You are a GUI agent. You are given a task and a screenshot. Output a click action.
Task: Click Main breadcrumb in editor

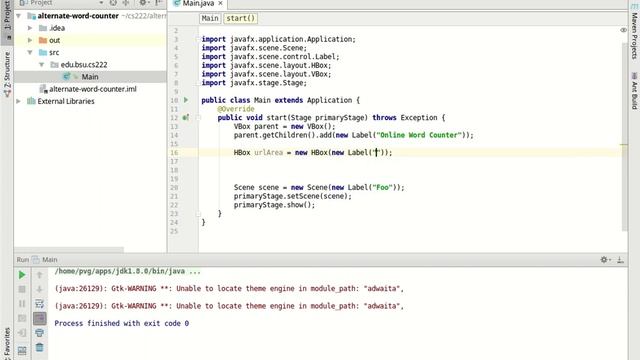tap(210, 18)
